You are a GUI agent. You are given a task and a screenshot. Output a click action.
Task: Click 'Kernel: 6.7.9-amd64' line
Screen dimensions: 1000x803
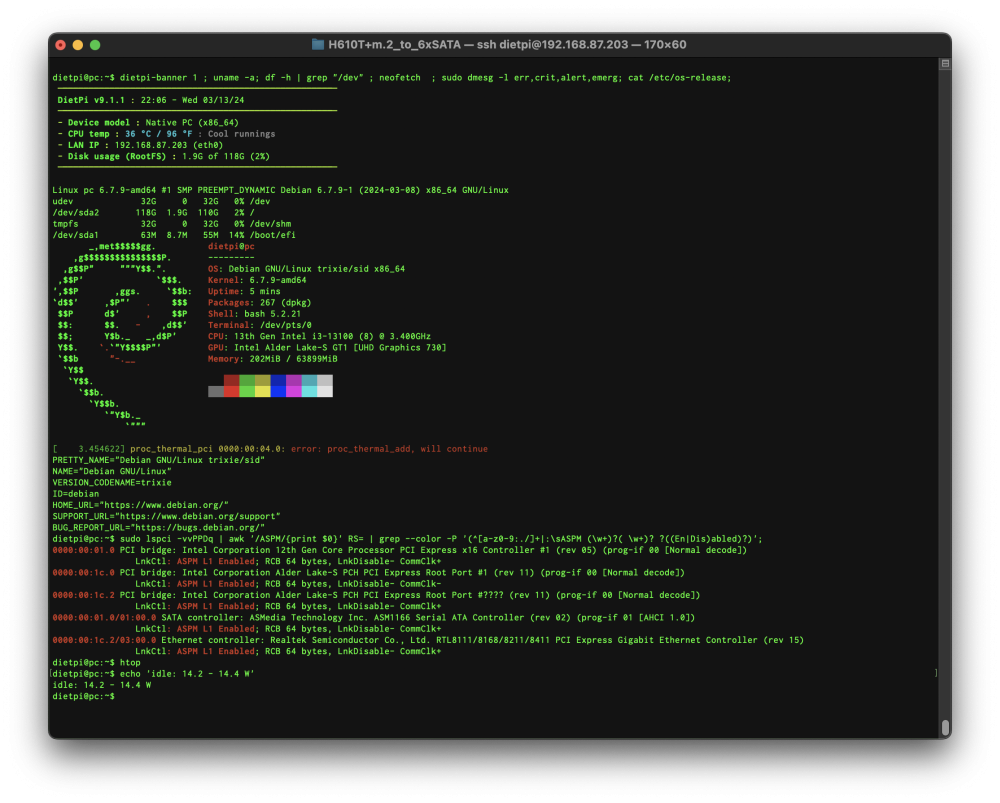(257, 280)
